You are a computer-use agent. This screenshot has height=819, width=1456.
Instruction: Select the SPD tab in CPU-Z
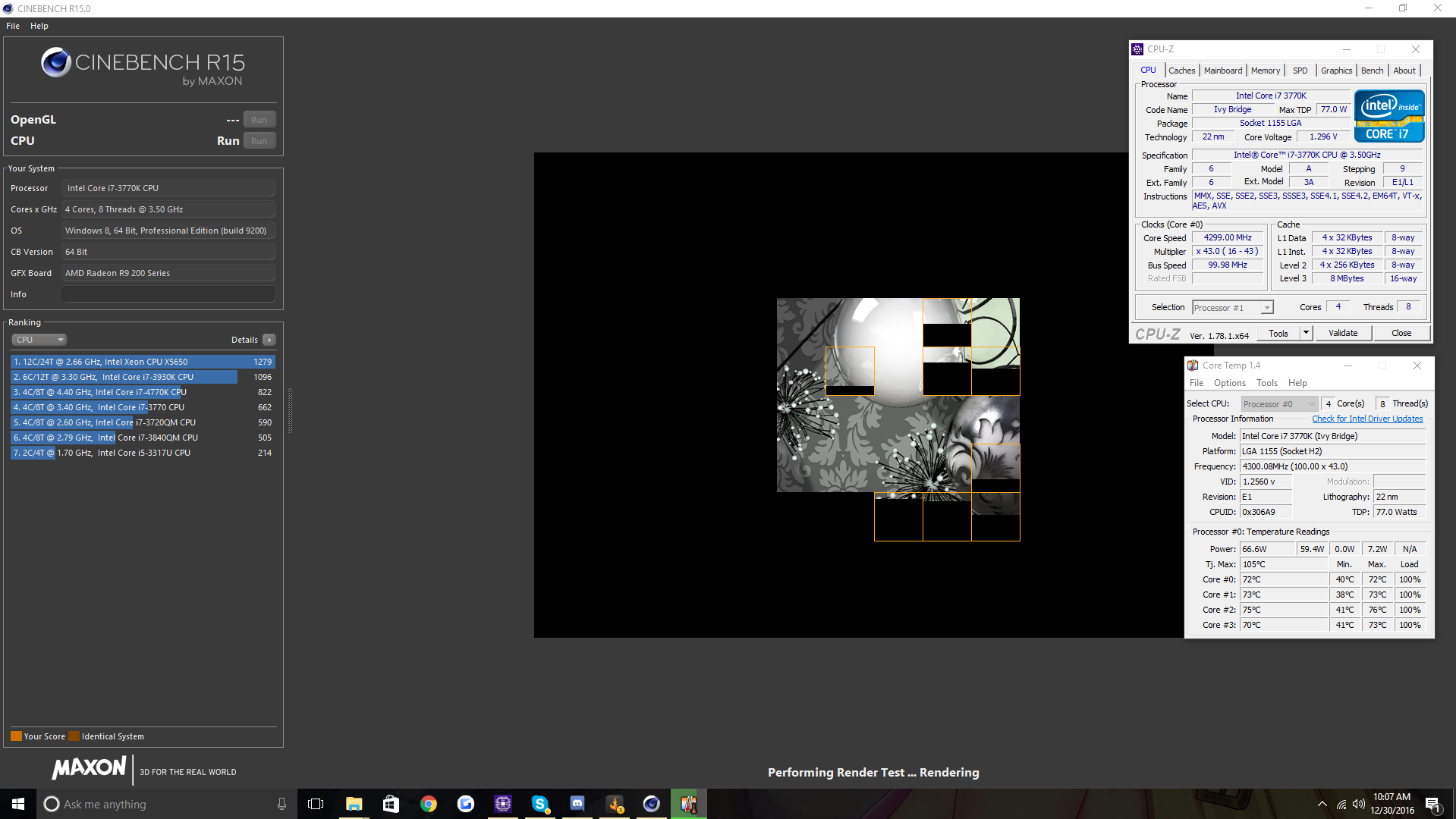coord(1300,71)
